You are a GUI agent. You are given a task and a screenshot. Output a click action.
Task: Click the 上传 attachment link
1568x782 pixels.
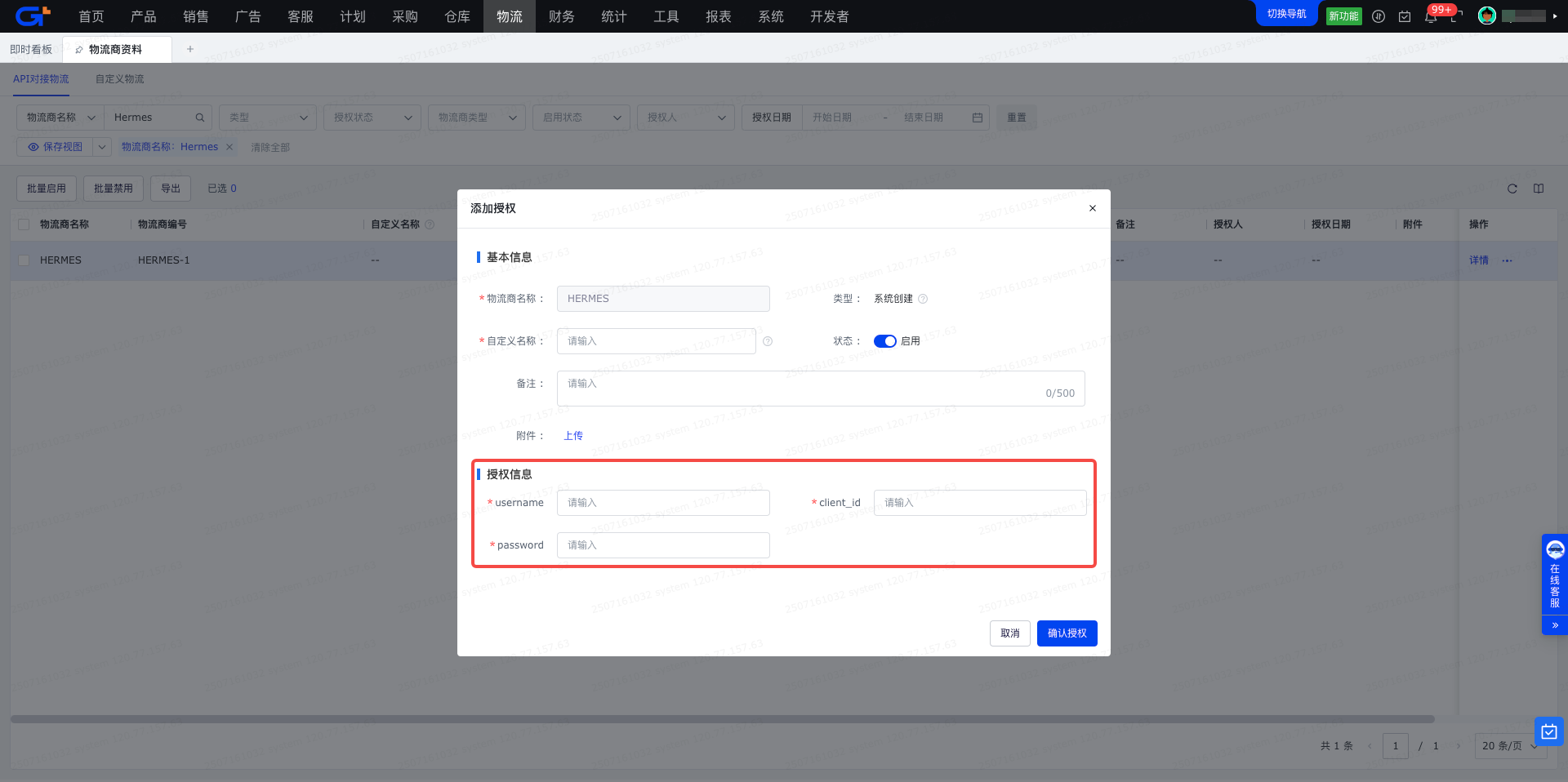[x=573, y=436]
